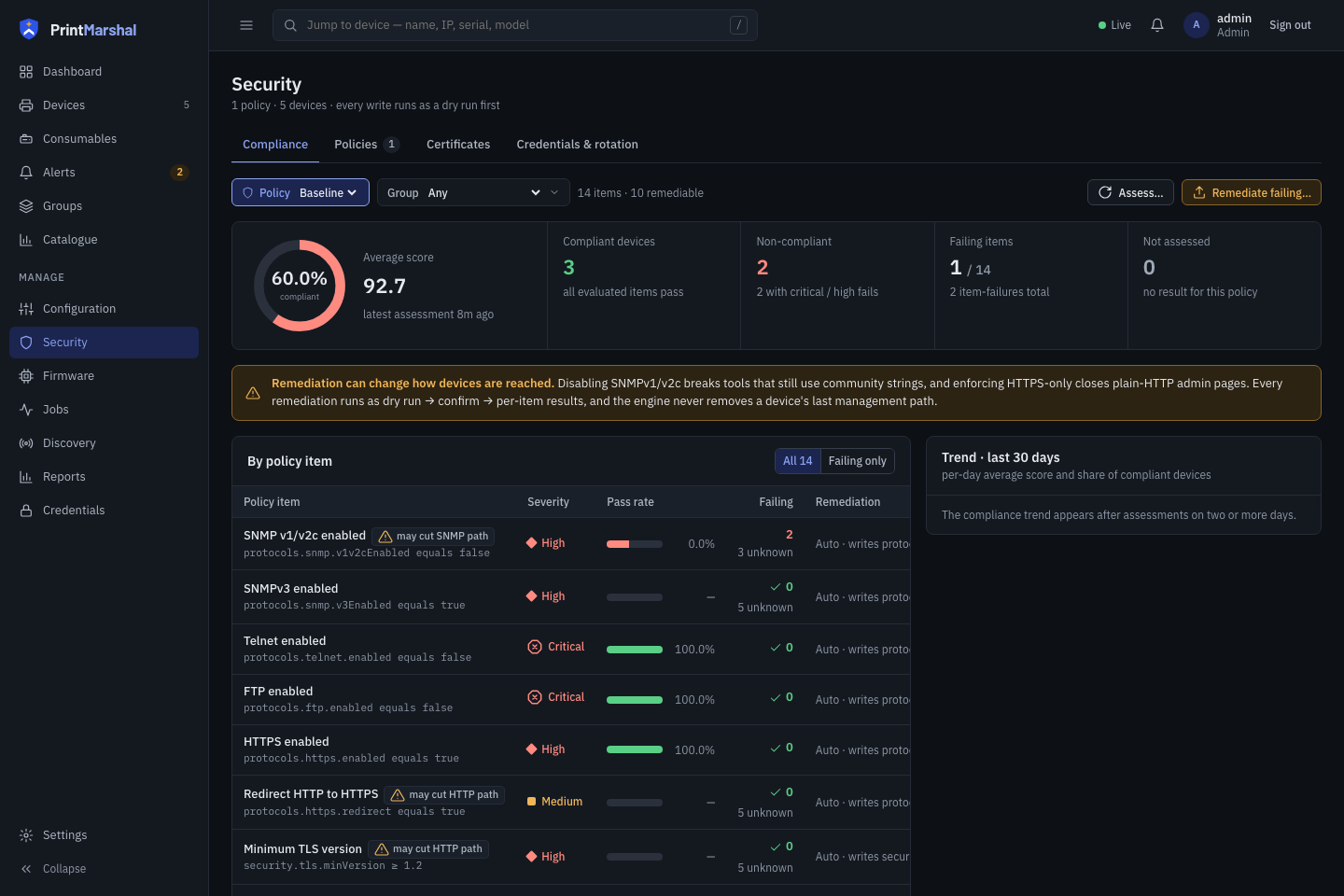This screenshot has width=1344, height=896.
Task: Toggle the hamburger menu icon
Action: [x=246, y=25]
